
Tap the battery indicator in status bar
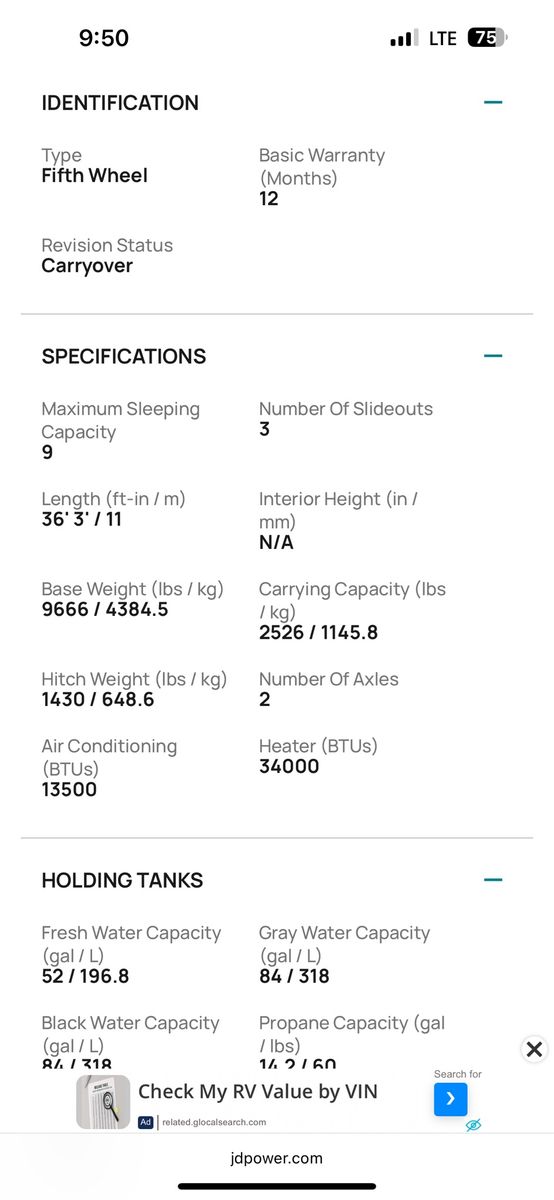[489, 38]
